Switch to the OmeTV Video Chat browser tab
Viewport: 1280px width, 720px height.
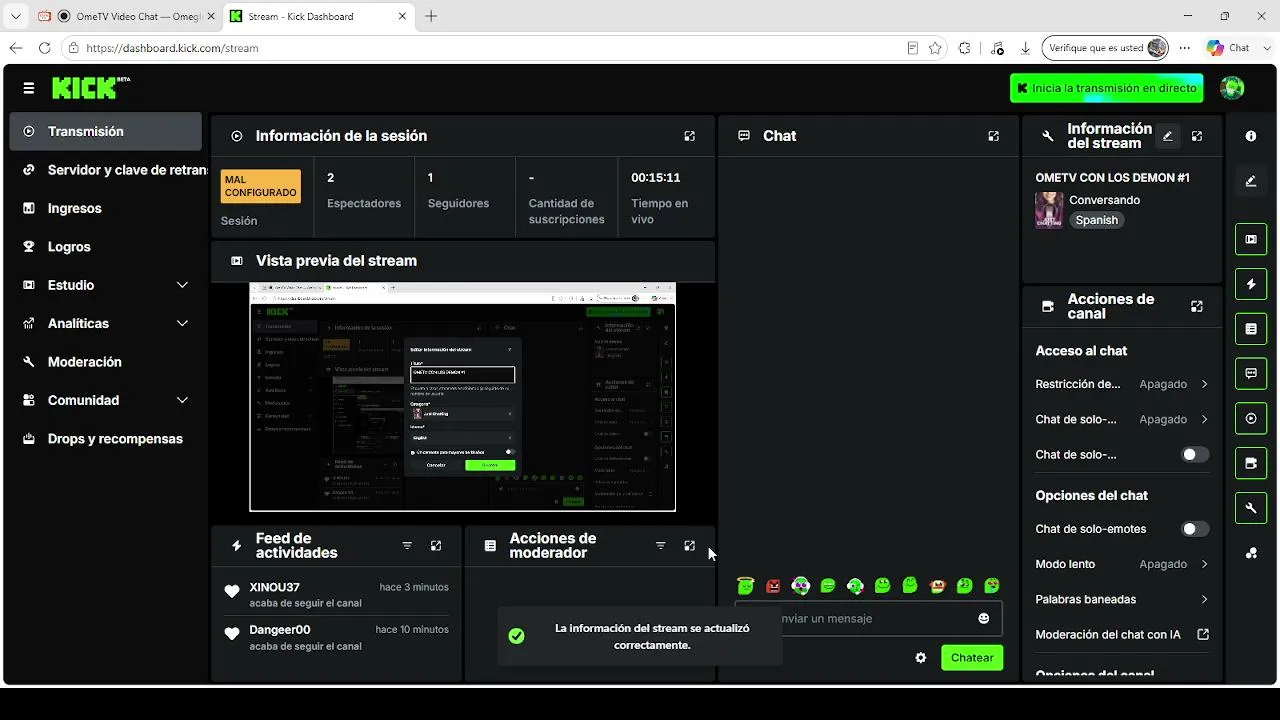point(125,16)
